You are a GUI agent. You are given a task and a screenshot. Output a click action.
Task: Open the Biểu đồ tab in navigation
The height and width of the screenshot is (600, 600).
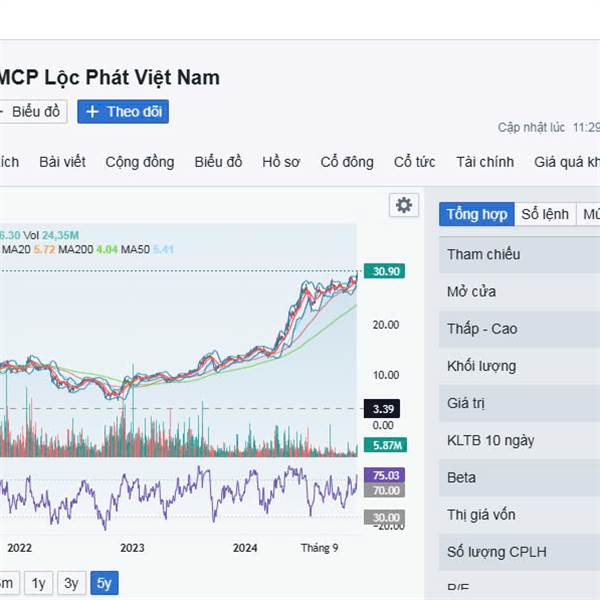pos(218,162)
